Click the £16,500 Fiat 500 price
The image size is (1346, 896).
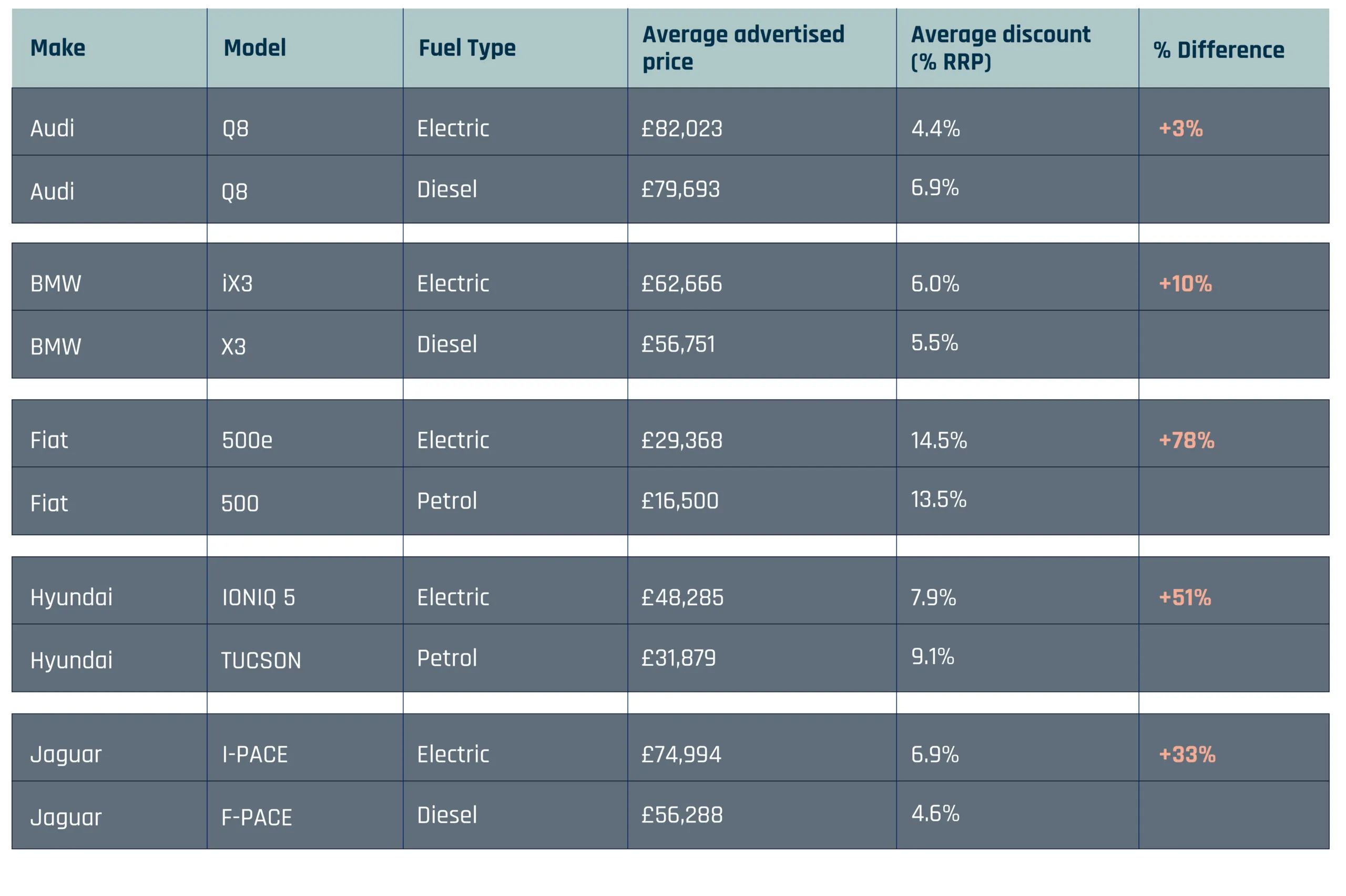coord(680,501)
